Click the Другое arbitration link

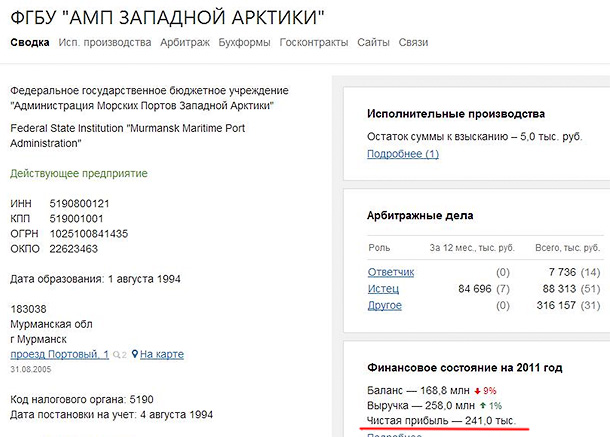tap(385, 305)
